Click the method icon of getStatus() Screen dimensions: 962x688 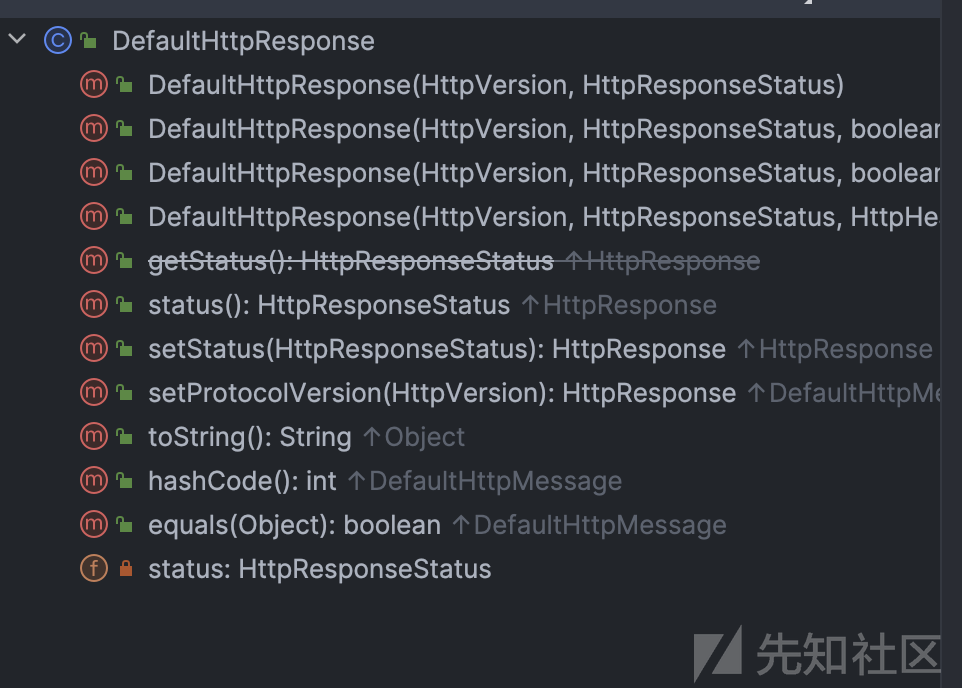94,260
